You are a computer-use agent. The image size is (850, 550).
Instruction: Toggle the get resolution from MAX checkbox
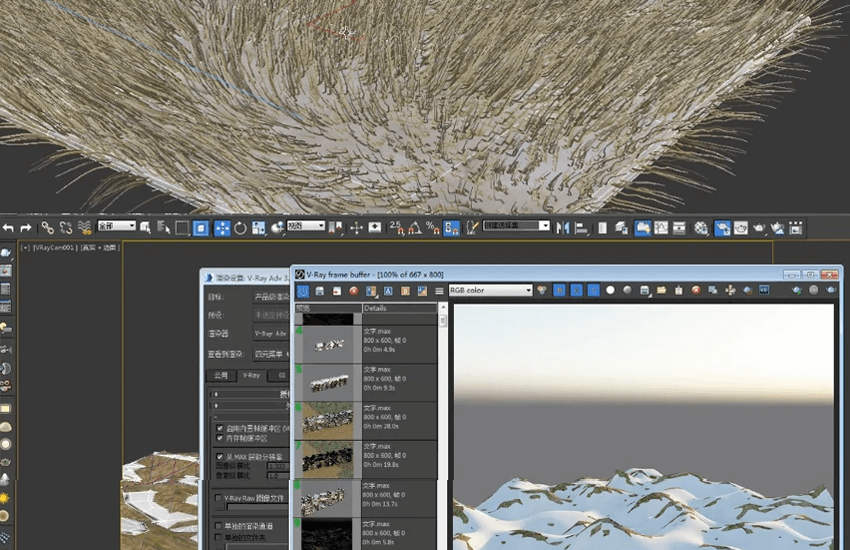point(220,457)
